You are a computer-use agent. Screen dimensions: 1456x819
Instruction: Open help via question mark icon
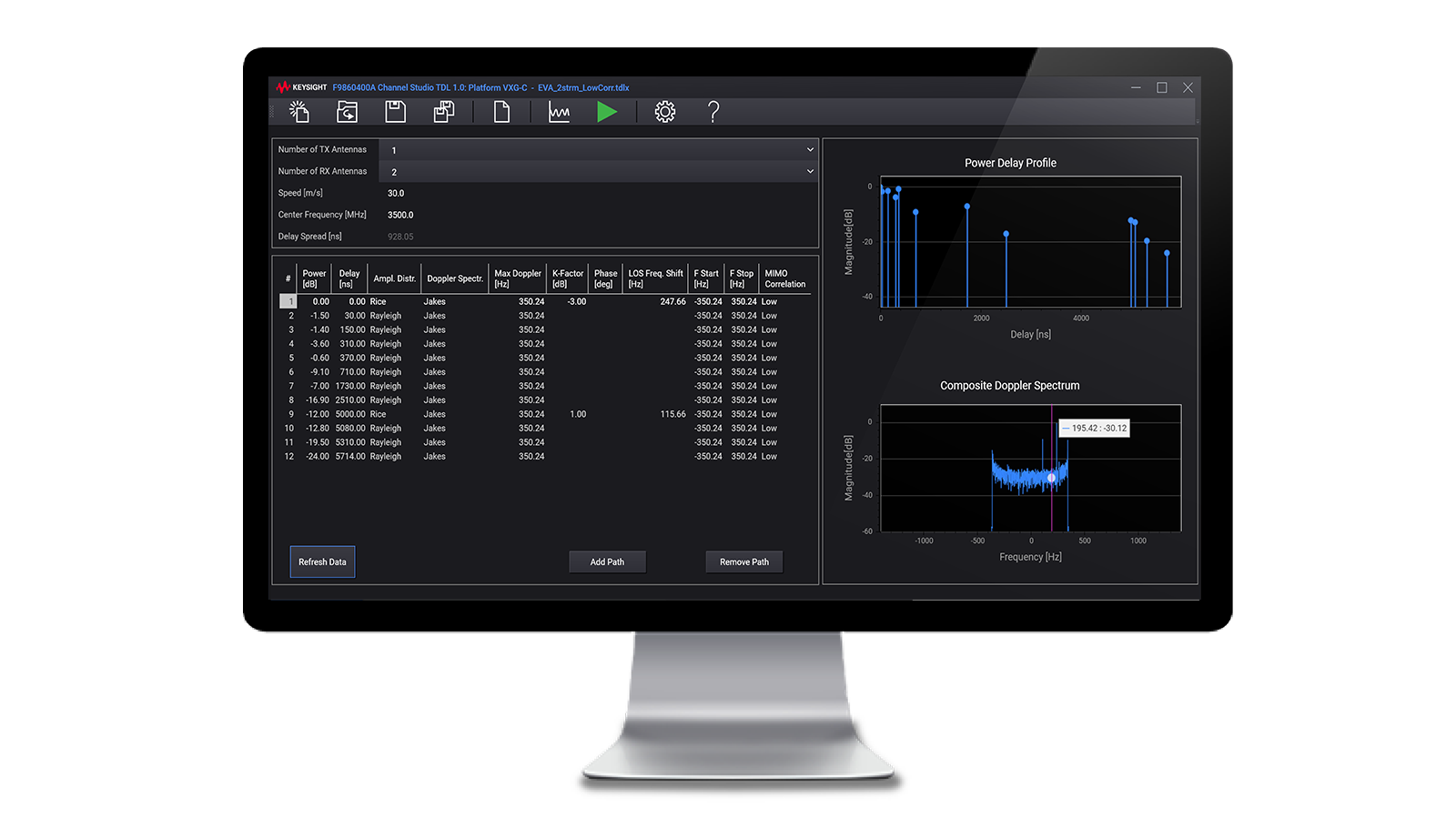(713, 112)
